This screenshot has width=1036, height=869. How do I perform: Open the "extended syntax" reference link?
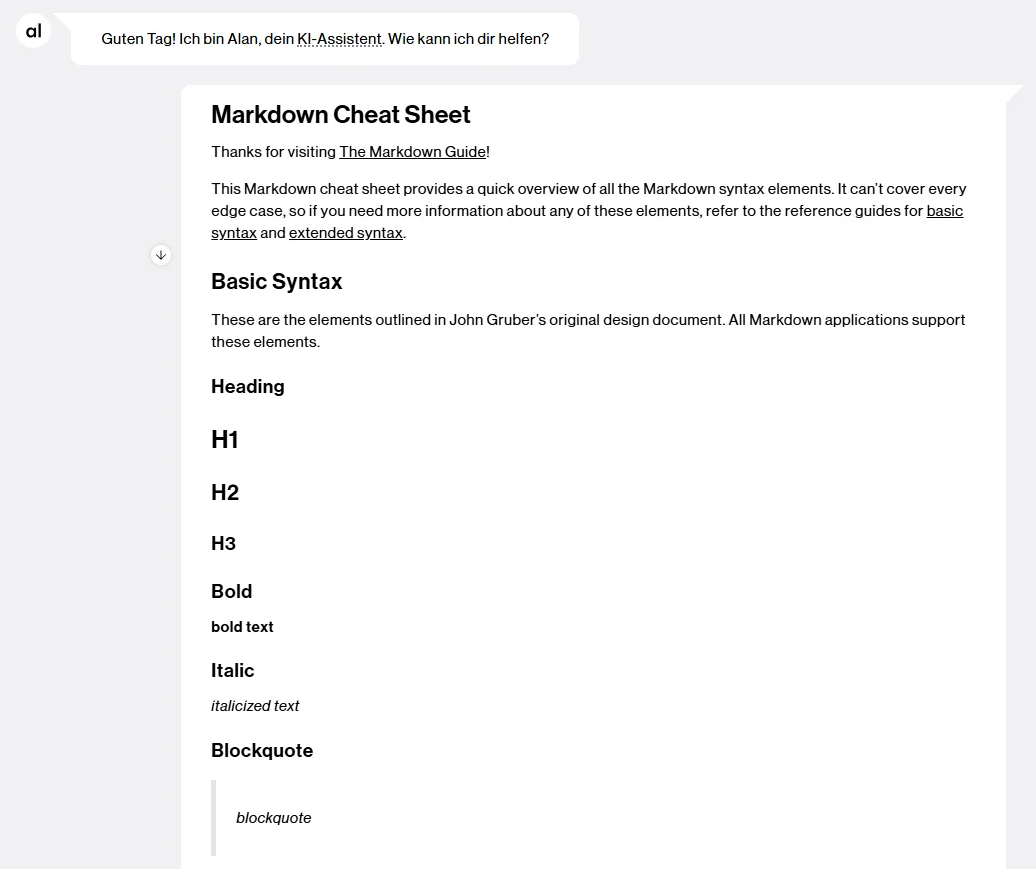coord(345,232)
